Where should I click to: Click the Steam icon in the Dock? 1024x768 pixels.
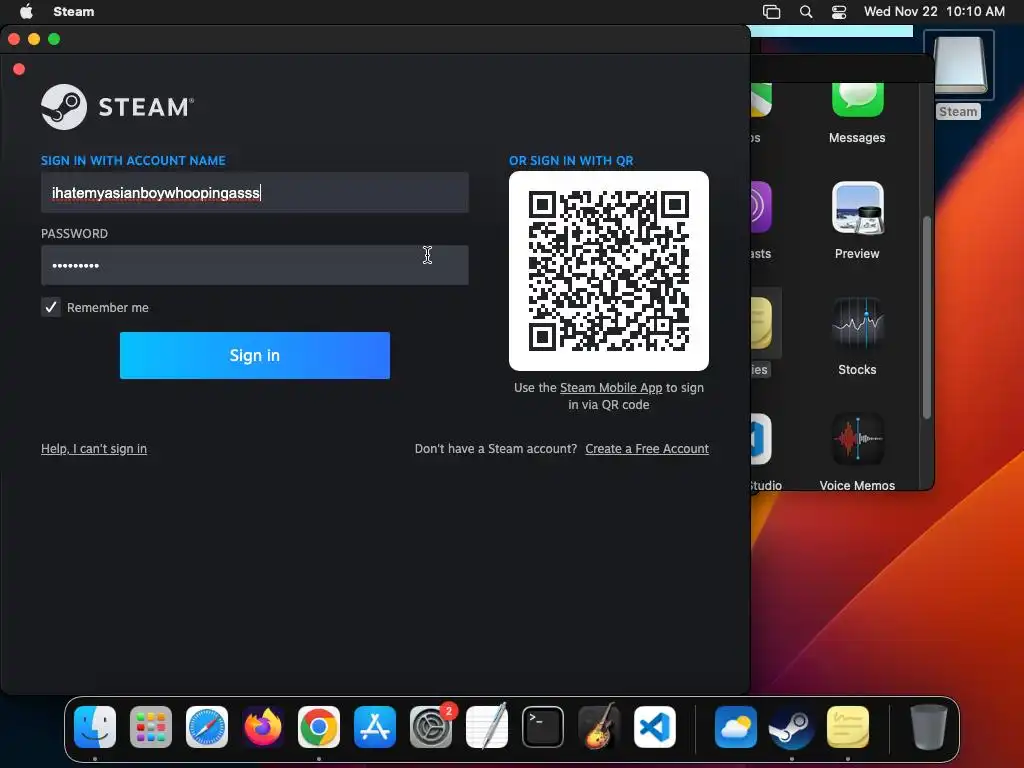pyautogui.click(x=792, y=727)
